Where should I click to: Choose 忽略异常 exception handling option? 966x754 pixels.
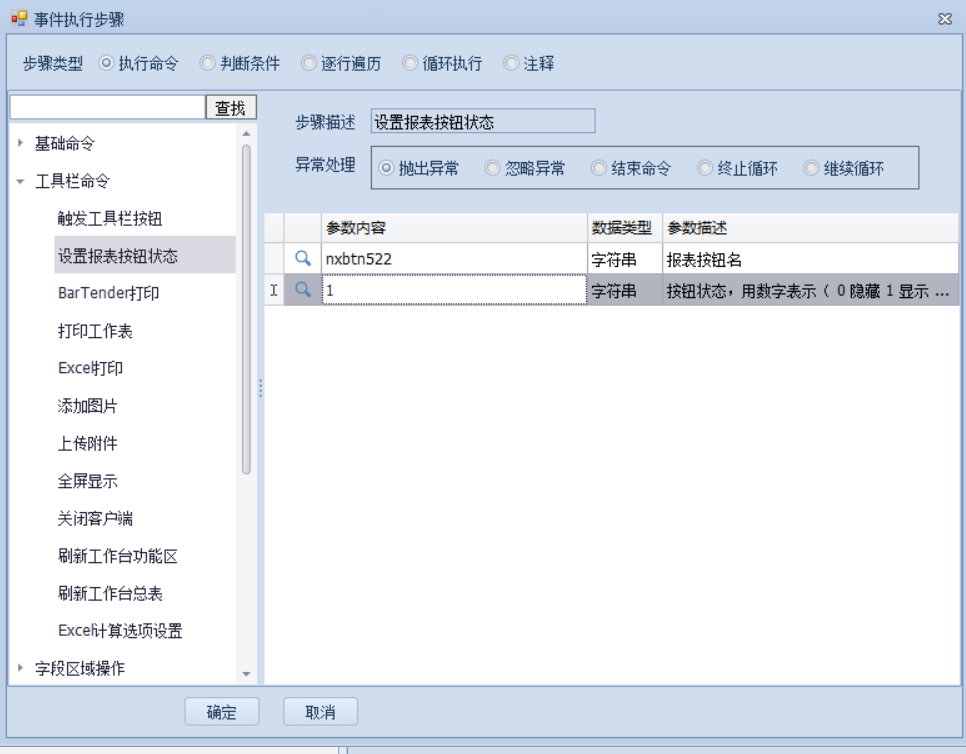pyautogui.click(x=492, y=169)
